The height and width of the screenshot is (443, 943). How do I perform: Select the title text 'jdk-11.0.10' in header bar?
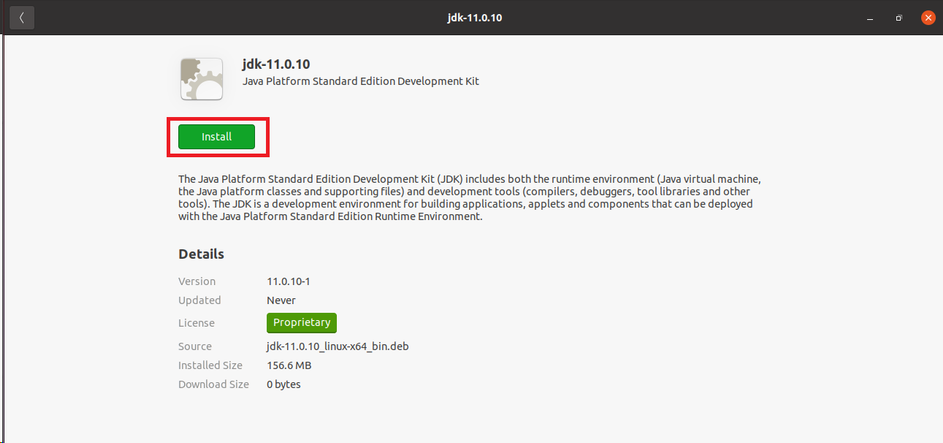point(475,18)
